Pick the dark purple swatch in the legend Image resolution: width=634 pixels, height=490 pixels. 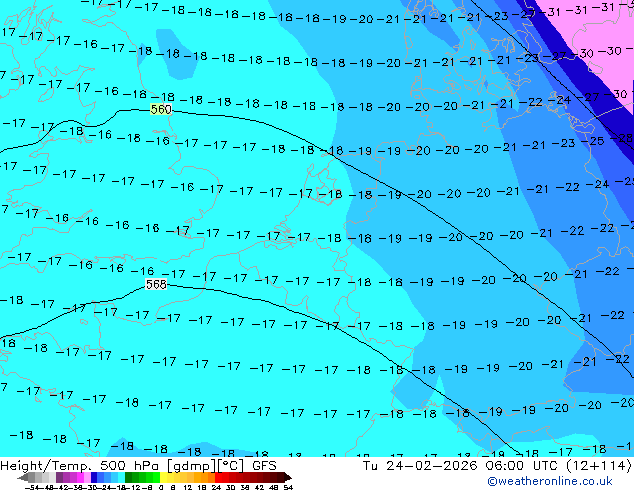coord(59,477)
